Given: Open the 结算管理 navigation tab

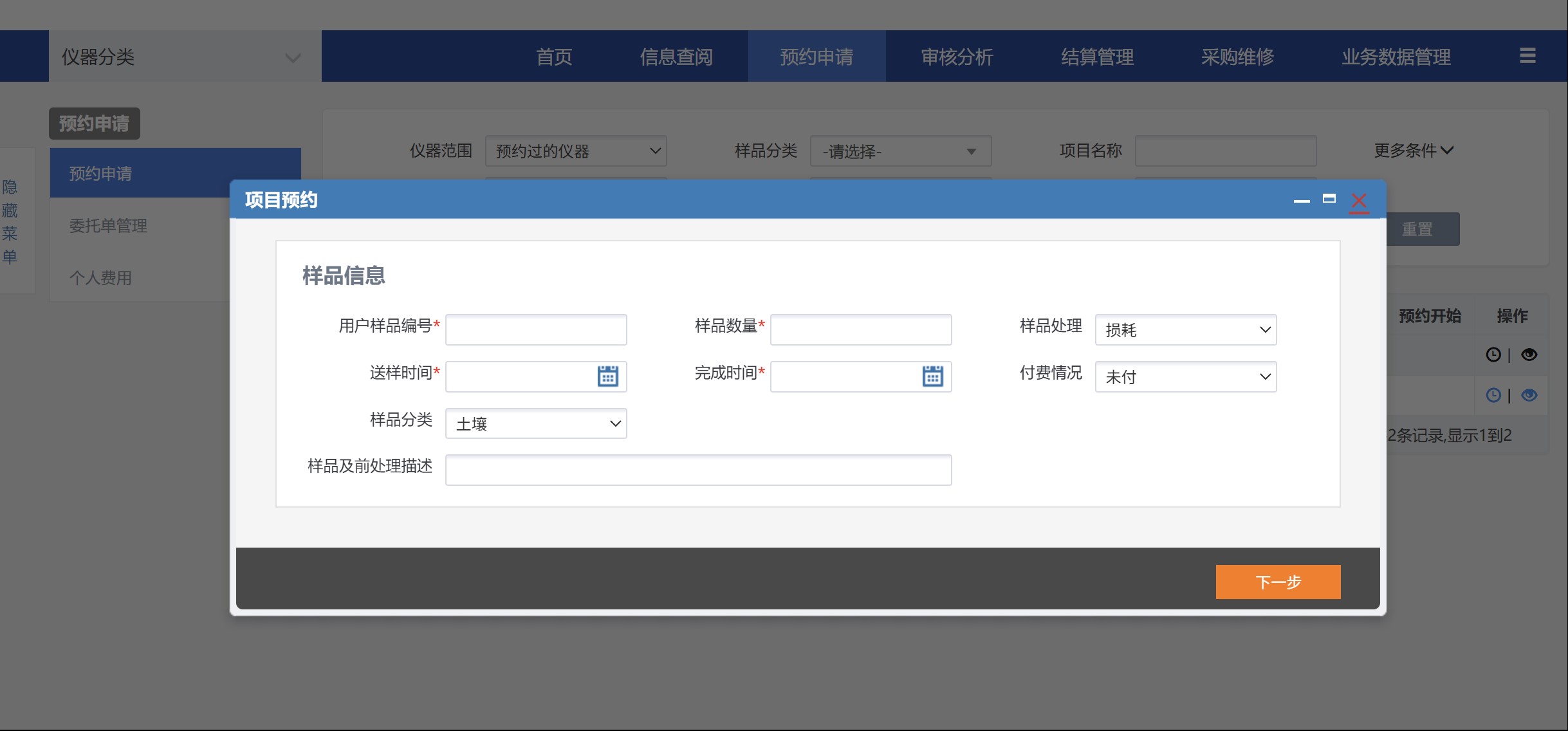Looking at the screenshot, I should click(x=1097, y=57).
